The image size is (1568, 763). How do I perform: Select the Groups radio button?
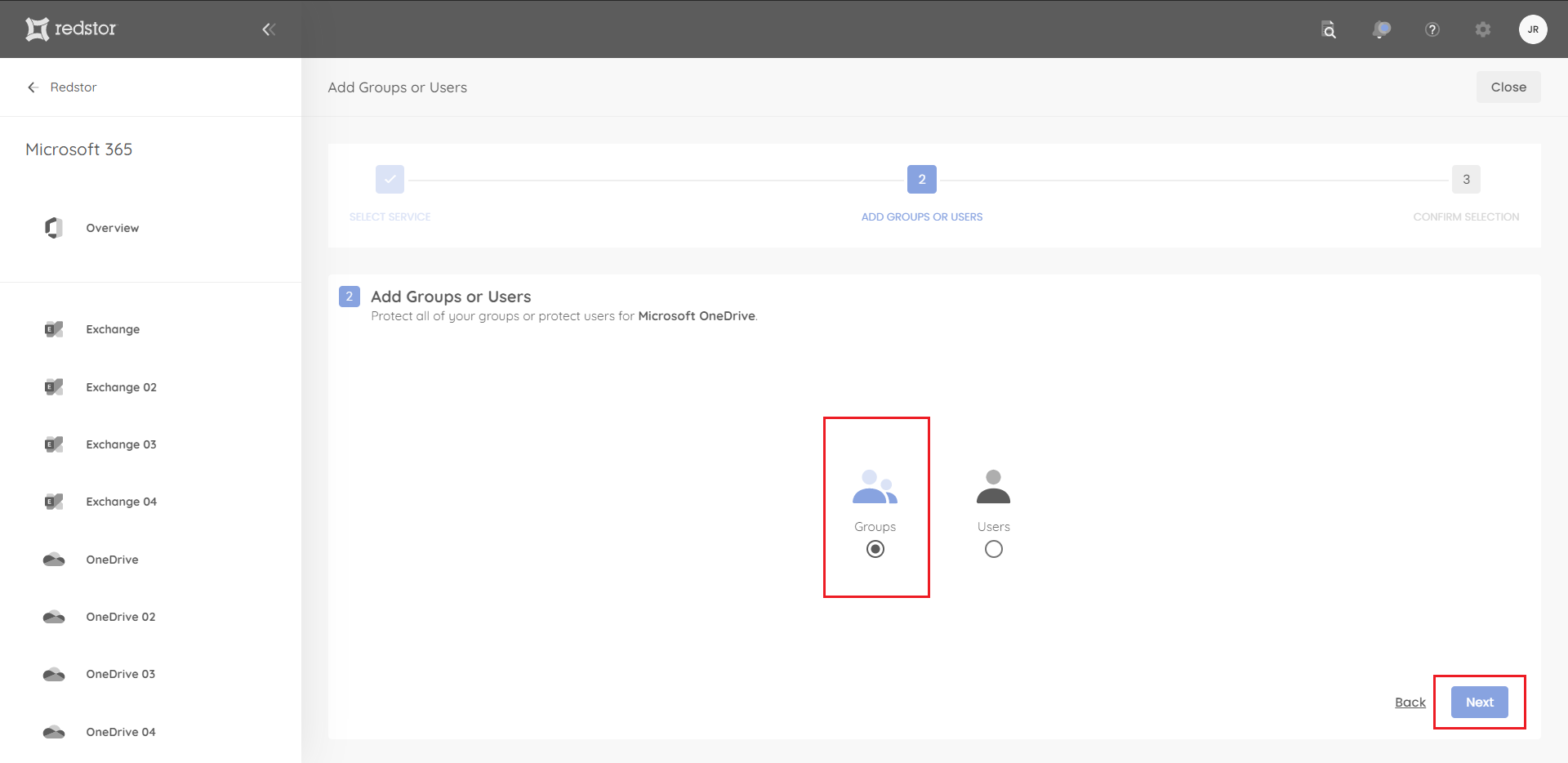pyautogui.click(x=875, y=549)
